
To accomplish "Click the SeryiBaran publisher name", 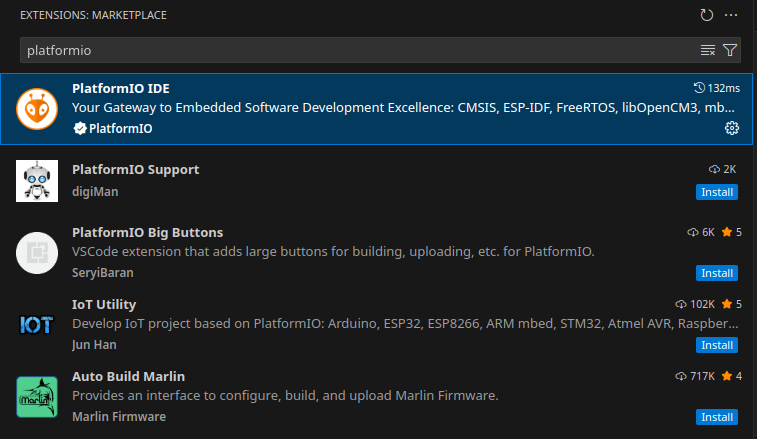I will point(103,273).
